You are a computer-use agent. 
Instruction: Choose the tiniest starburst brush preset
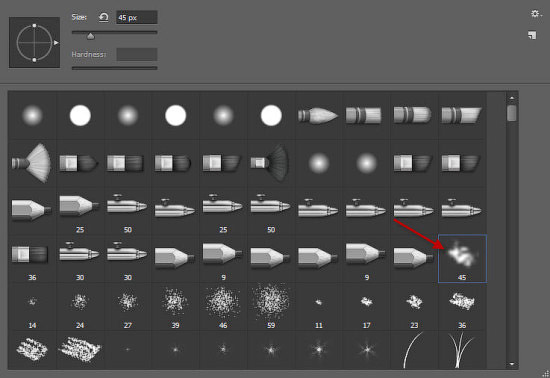coord(128,349)
